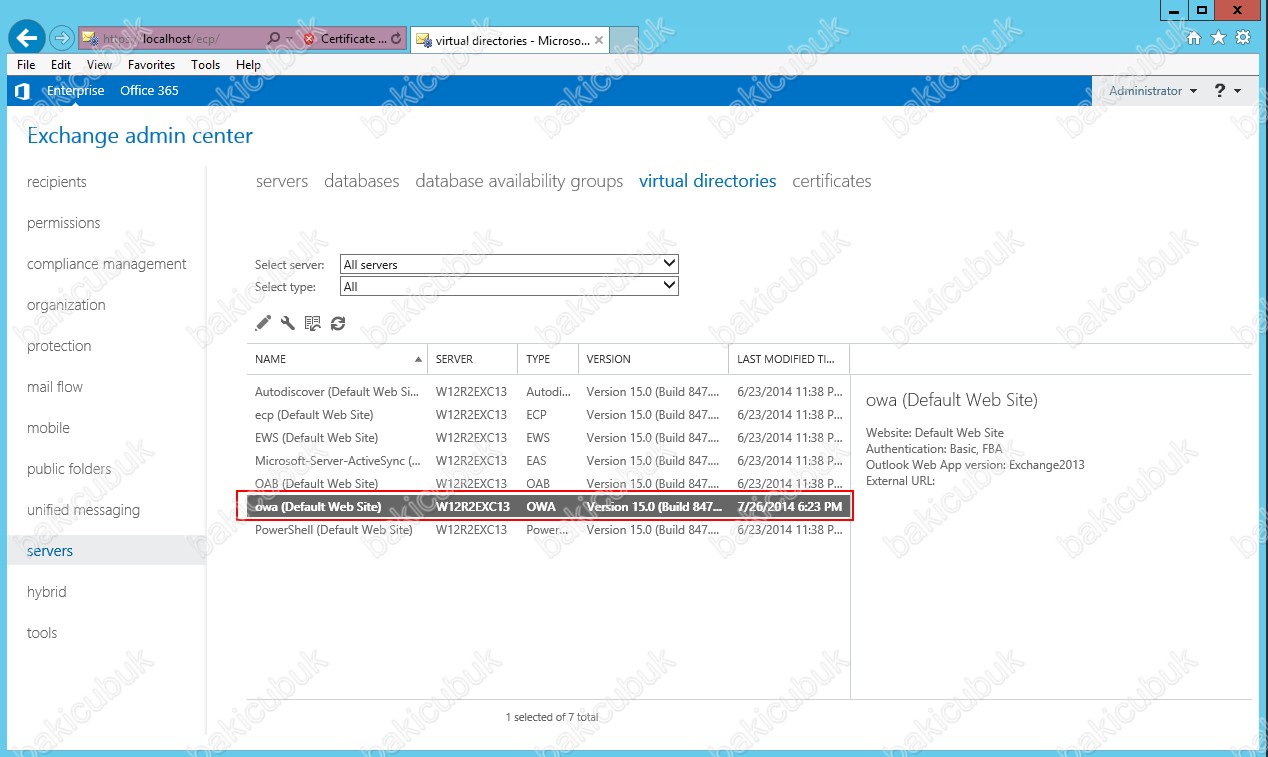The image size is (1268, 757).
Task: Open the database availability groups tab
Action: [x=519, y=181]
